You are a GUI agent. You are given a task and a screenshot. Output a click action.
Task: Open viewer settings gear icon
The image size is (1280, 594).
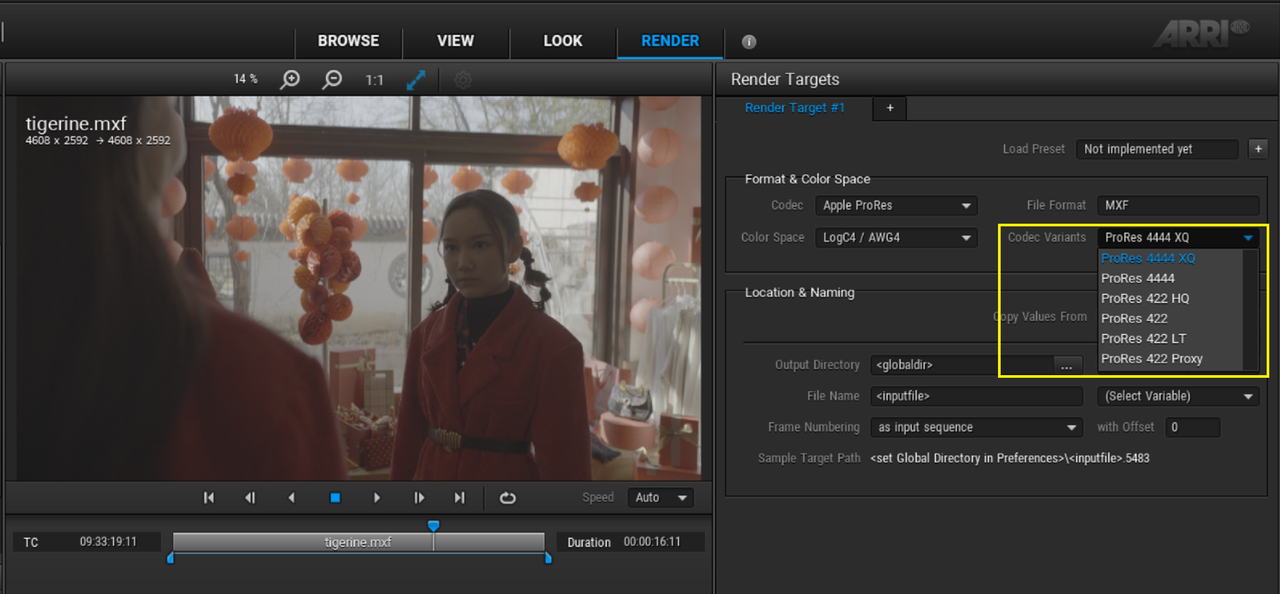coord(462,80)
